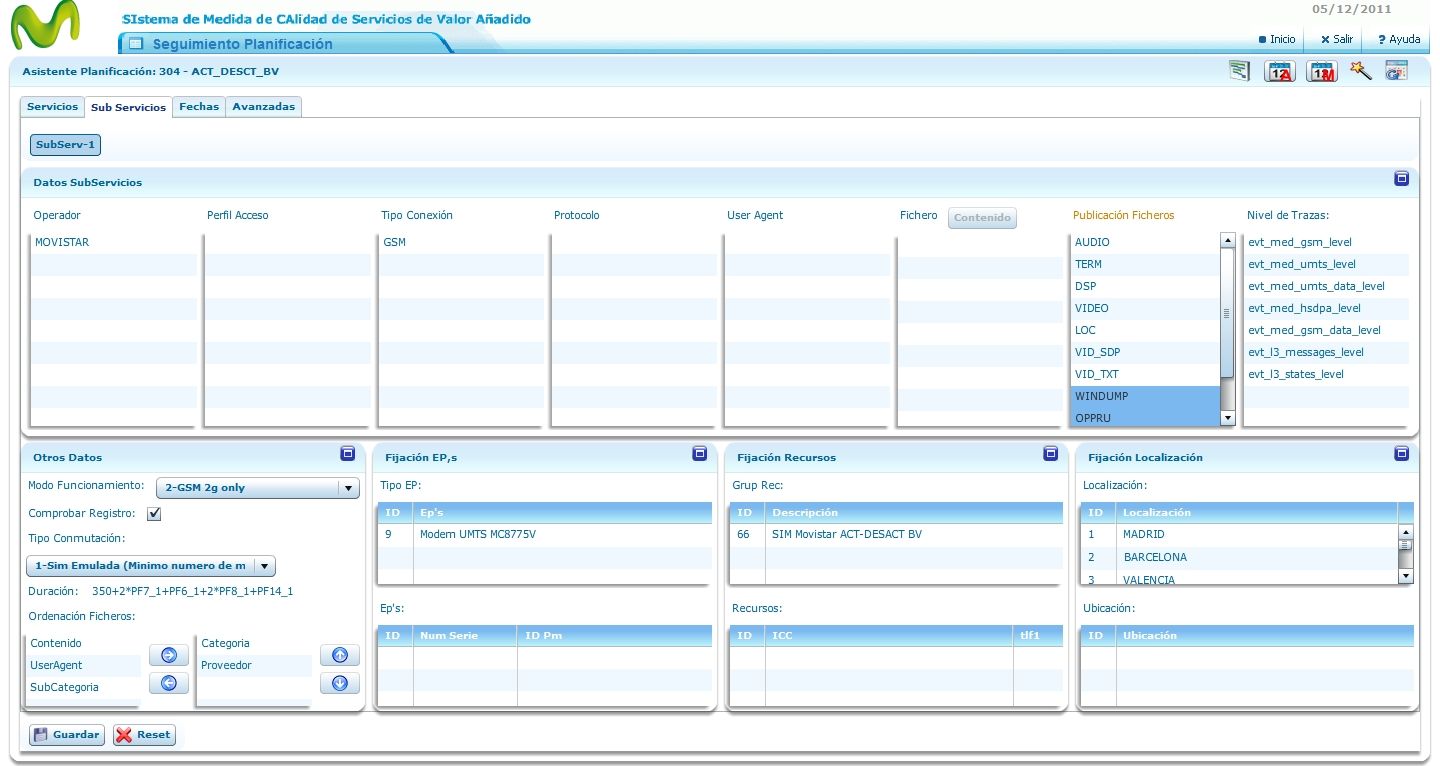Select the highlighted OPPRU entry
The width and height of the screenshot is (1440, 766).
(x=1146, y=417)
